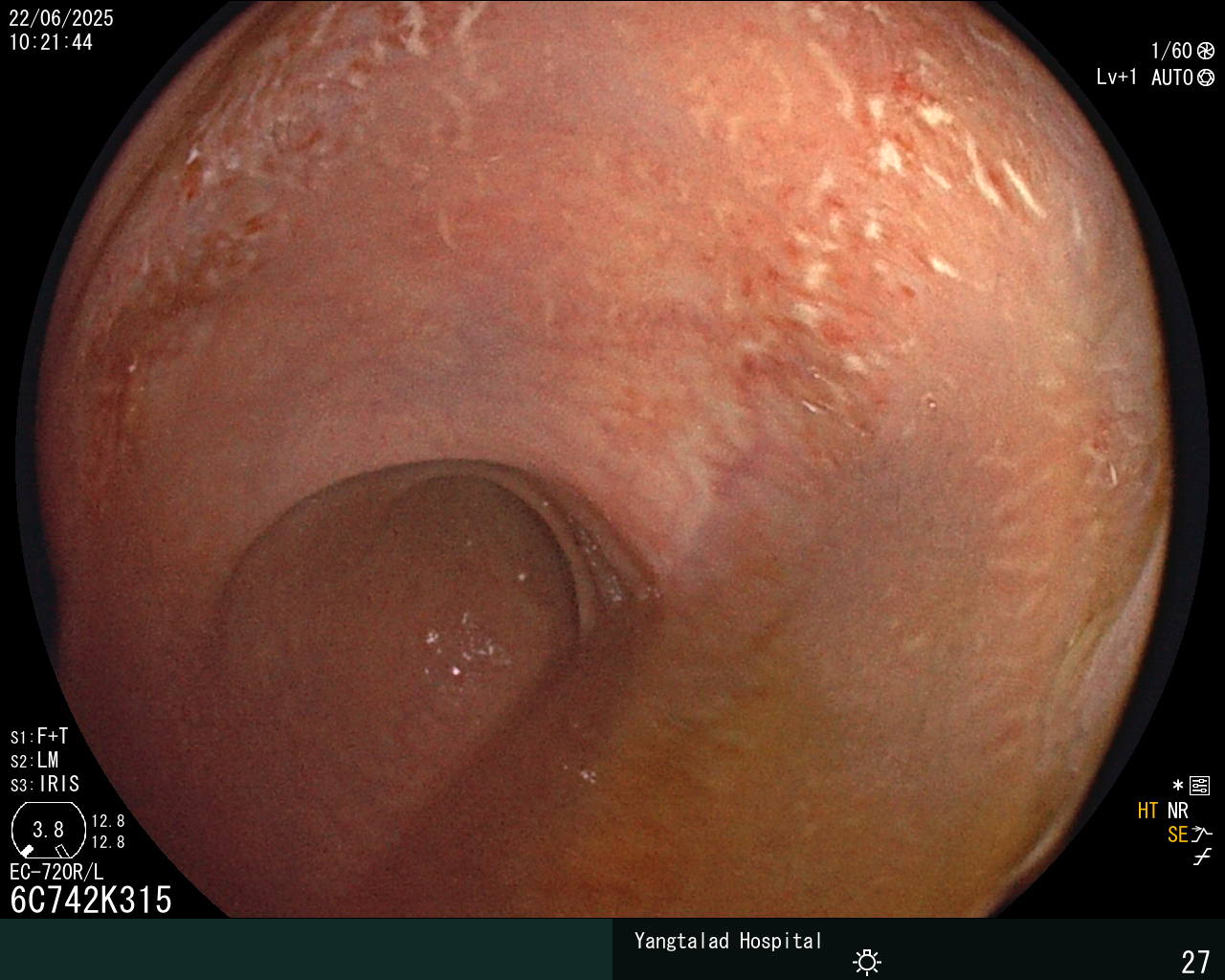Click the S2: LM switch assignment
The width and height of the screenshot is (1225, 980).
[x=34, y=761]
